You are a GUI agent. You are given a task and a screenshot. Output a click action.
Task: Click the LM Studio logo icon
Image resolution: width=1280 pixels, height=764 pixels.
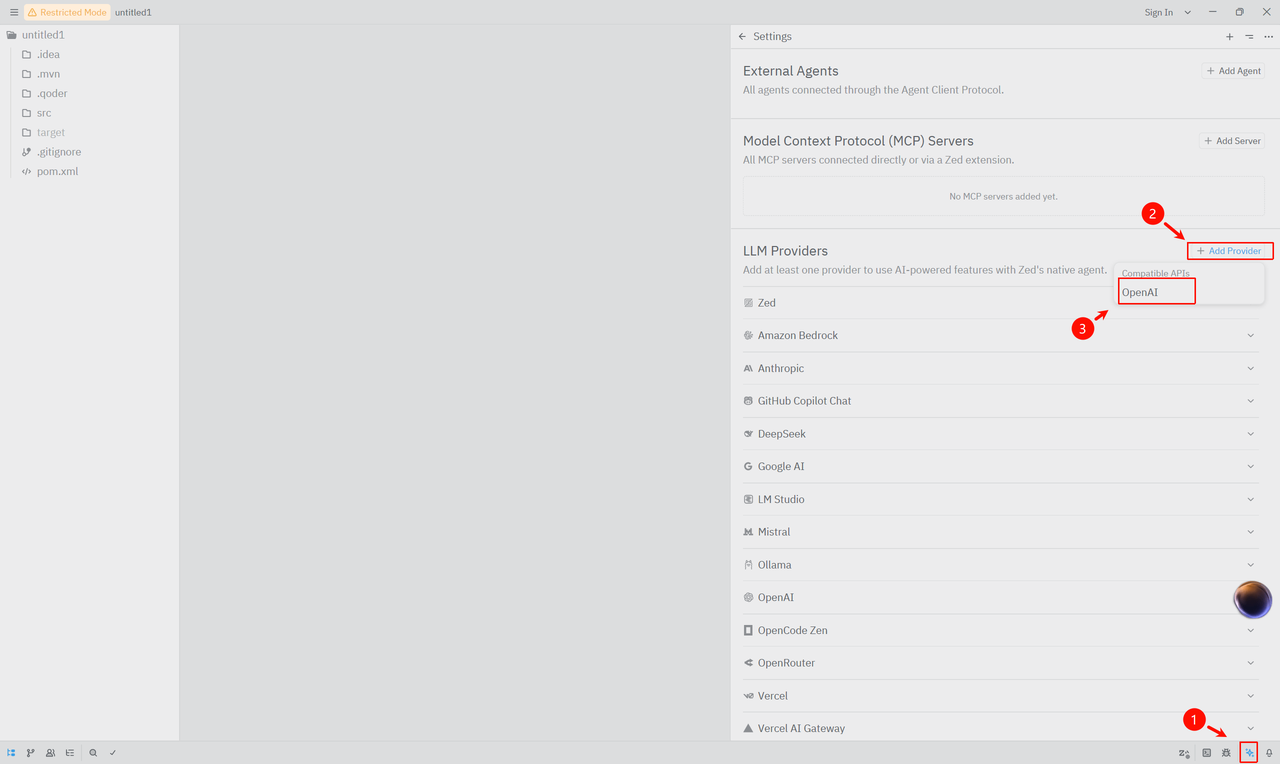[748, 499]
